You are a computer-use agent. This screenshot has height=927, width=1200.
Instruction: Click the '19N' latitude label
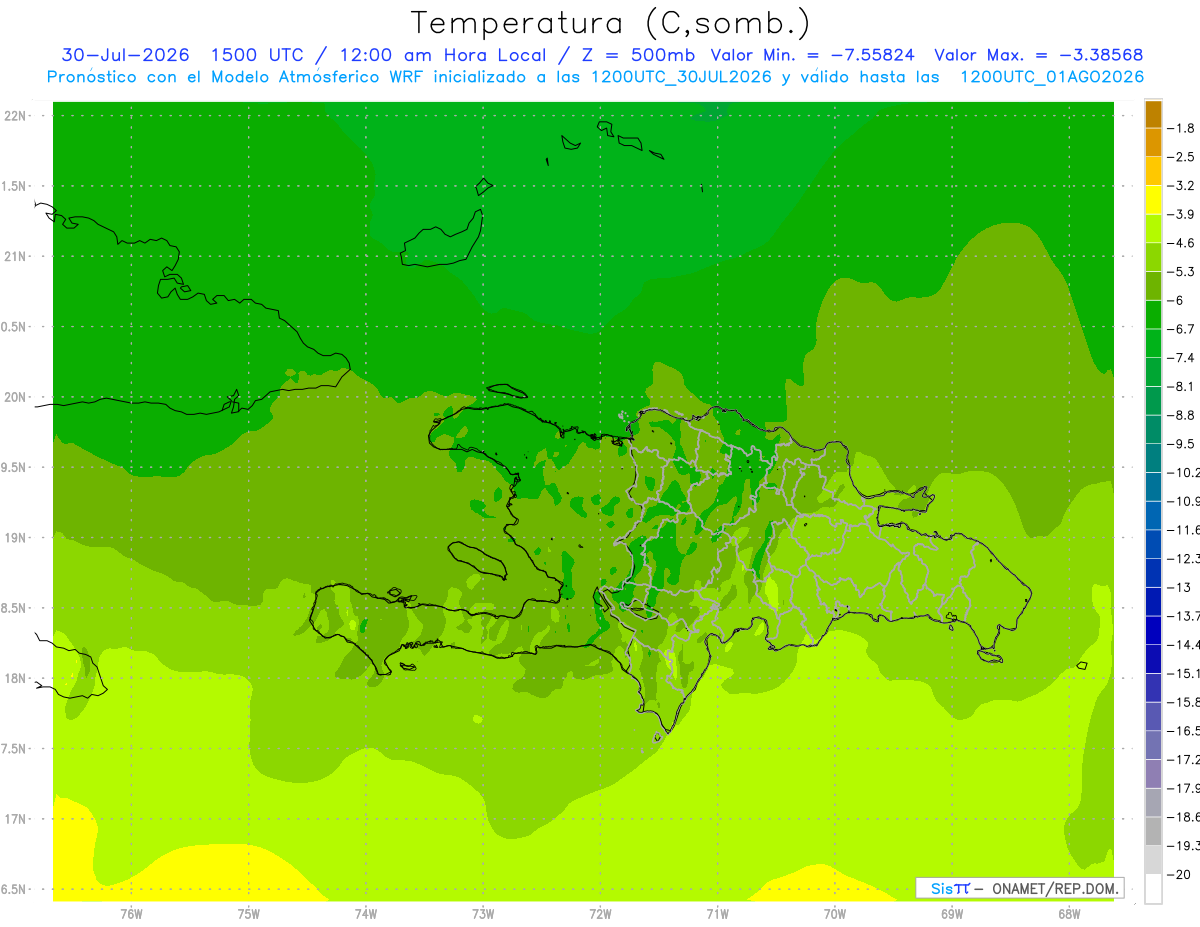(14, 537)
